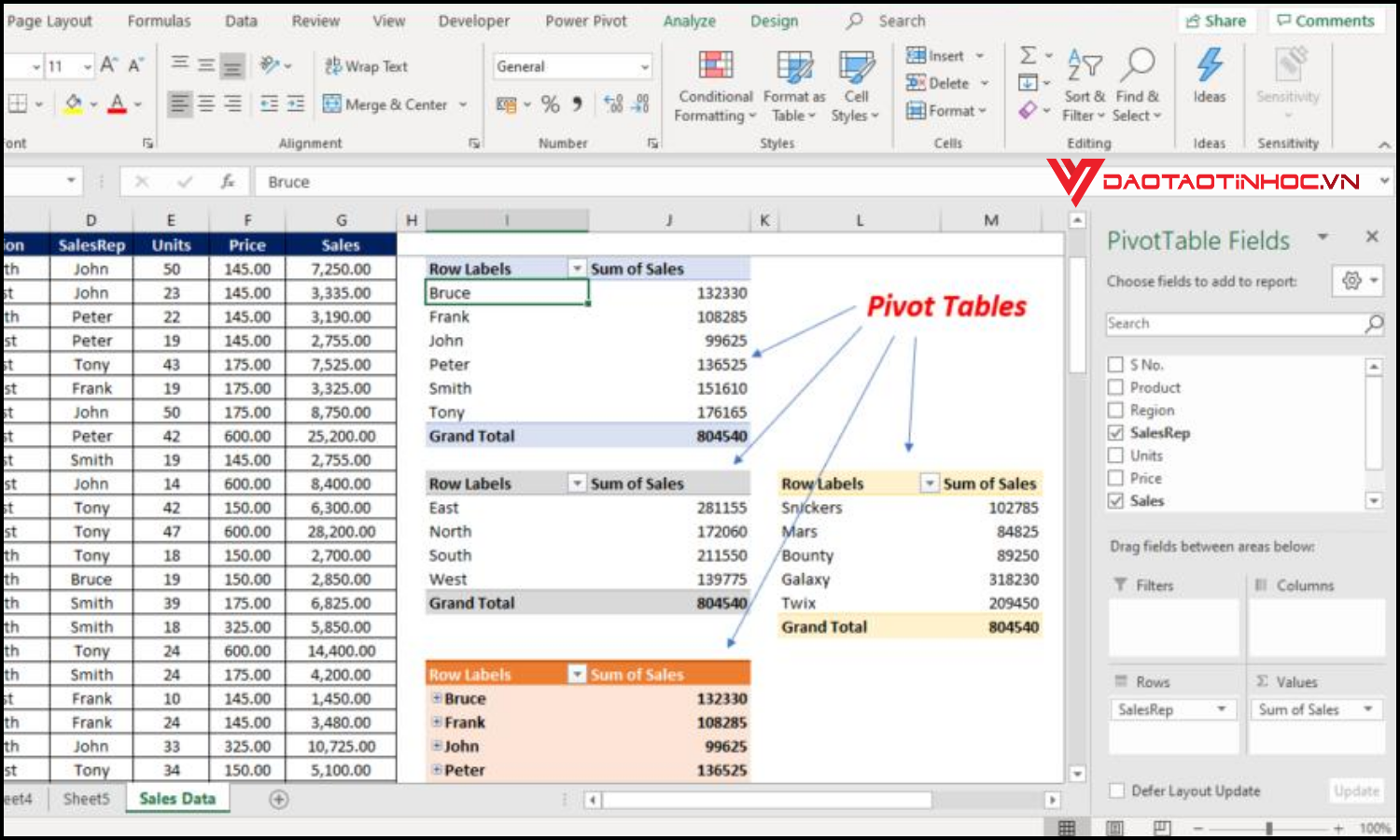1400x840 pixels.
Task: Open the Row Labels filter dropdown
Action: [577, 268]
